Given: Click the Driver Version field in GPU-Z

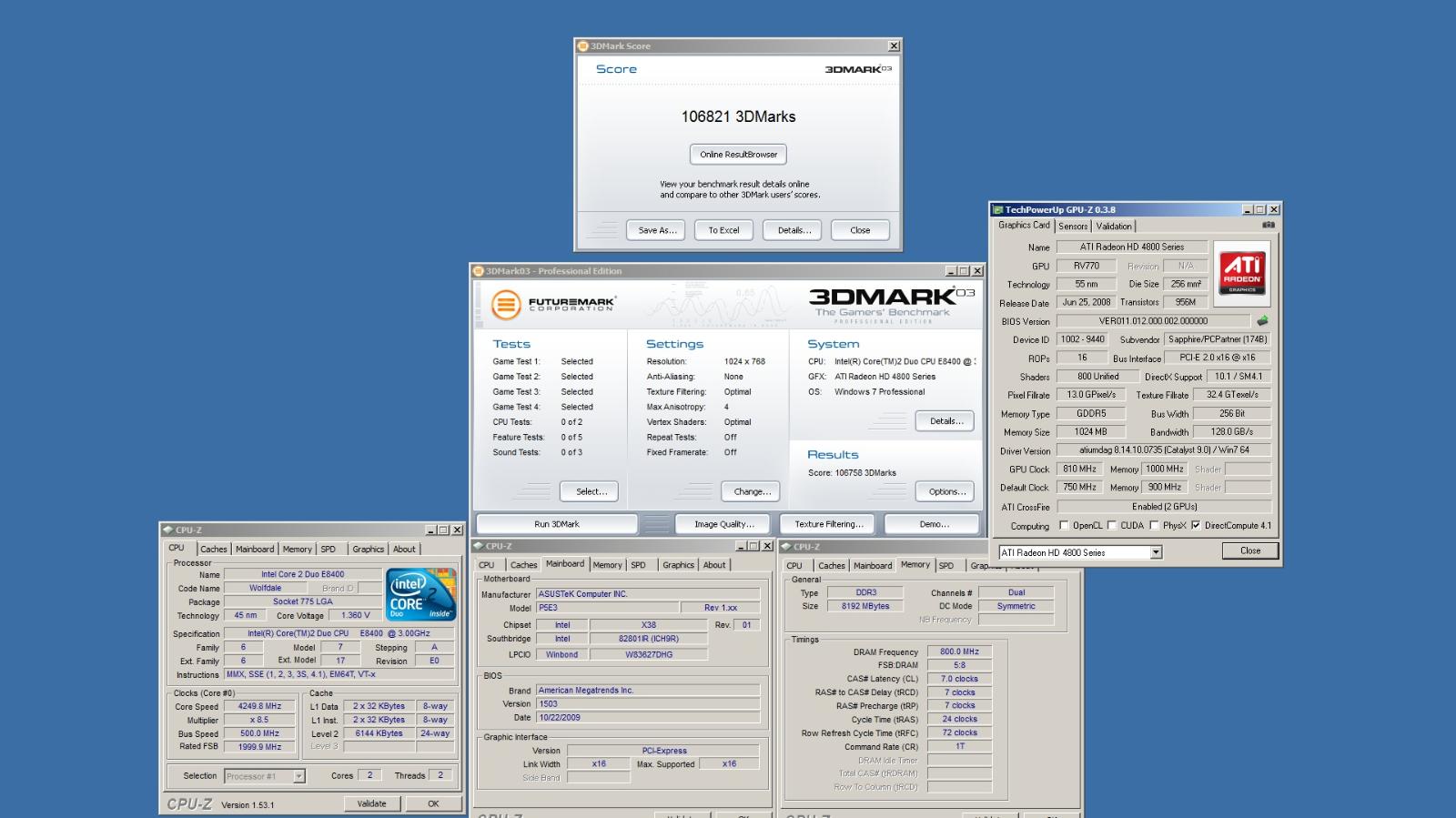Looking at the screenshot, I should (1164, 450).
